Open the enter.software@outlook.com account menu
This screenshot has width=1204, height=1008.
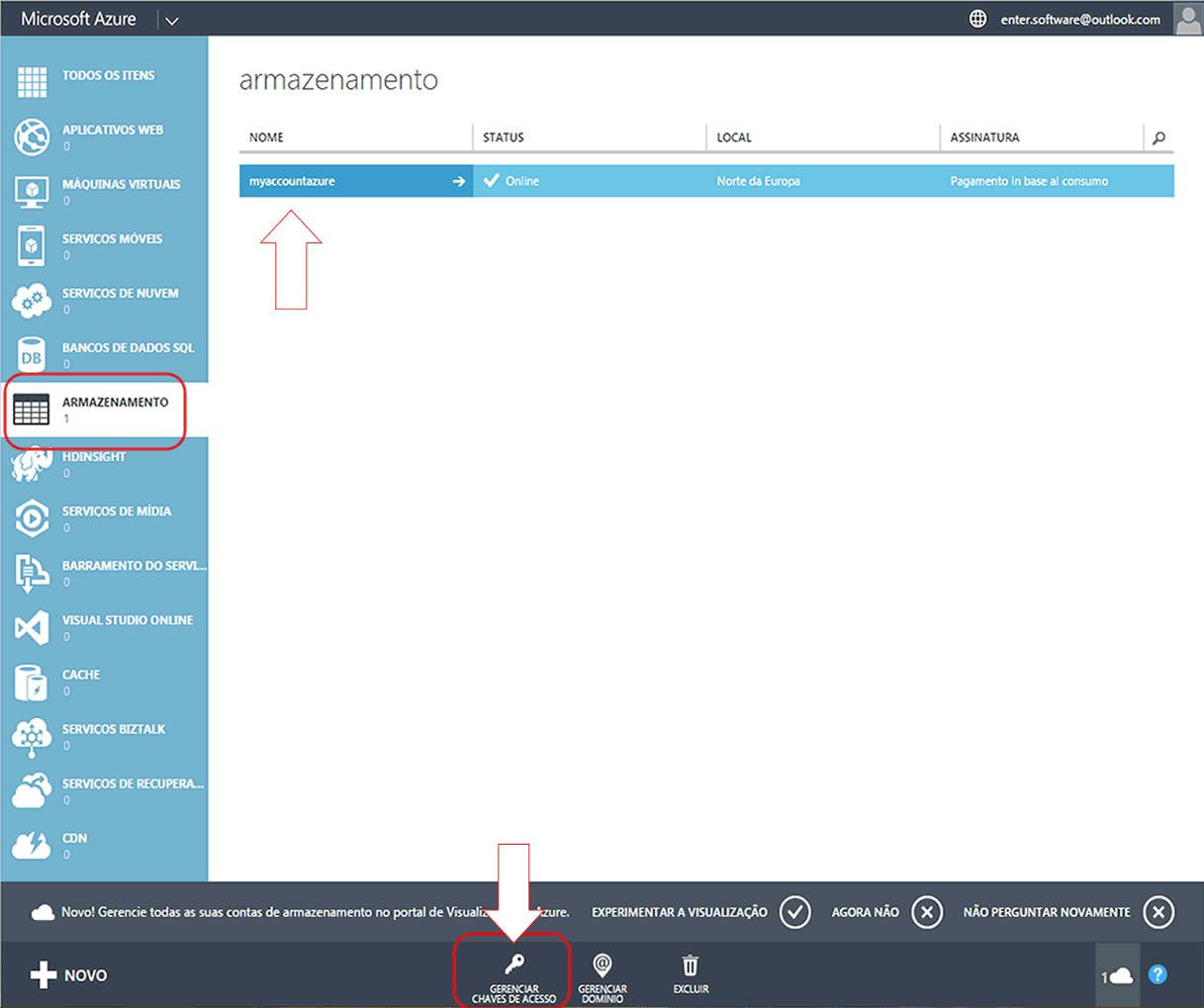pyautogui.click(x=1080, y=19)
